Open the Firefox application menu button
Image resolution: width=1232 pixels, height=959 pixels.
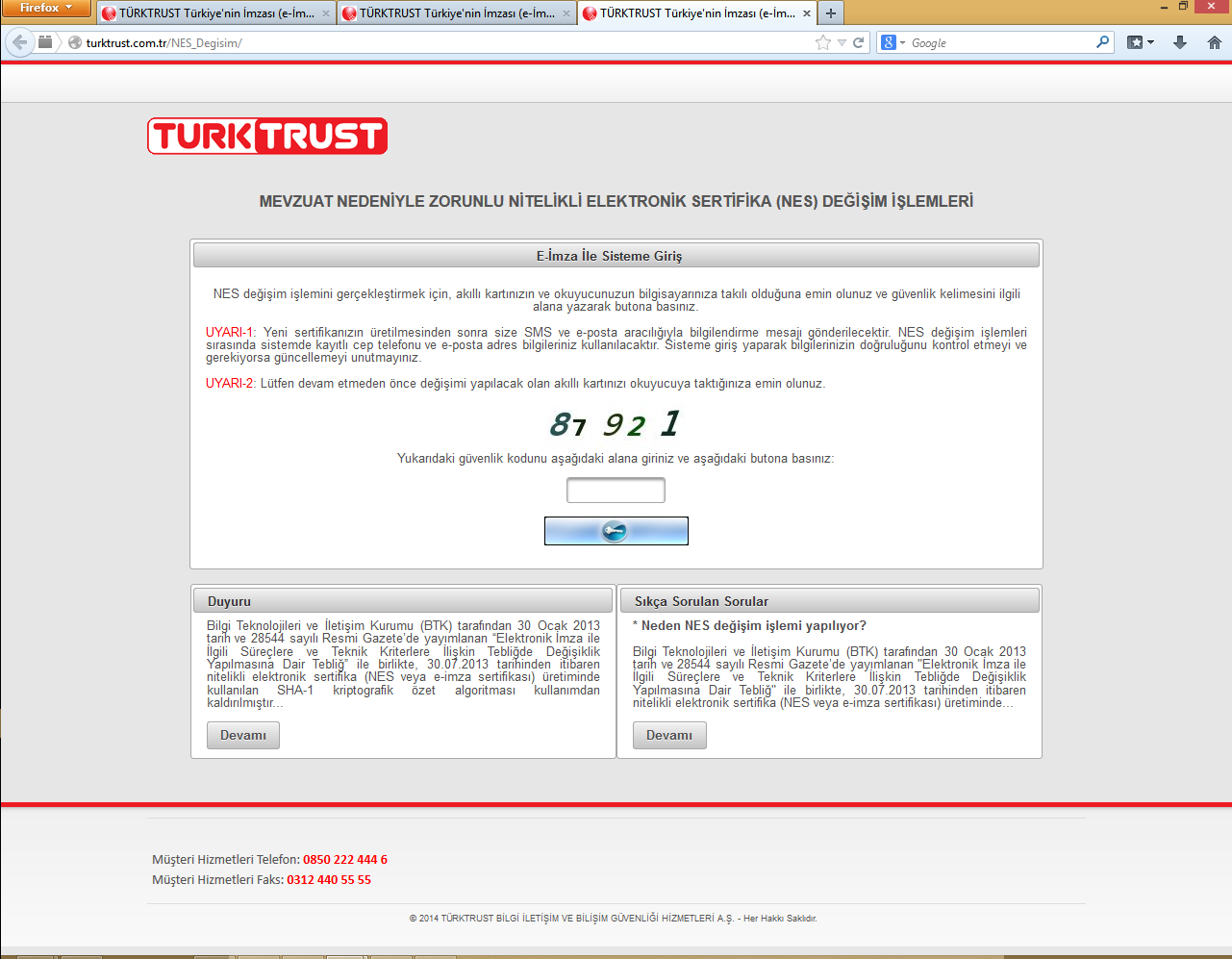tap(45, 8)
